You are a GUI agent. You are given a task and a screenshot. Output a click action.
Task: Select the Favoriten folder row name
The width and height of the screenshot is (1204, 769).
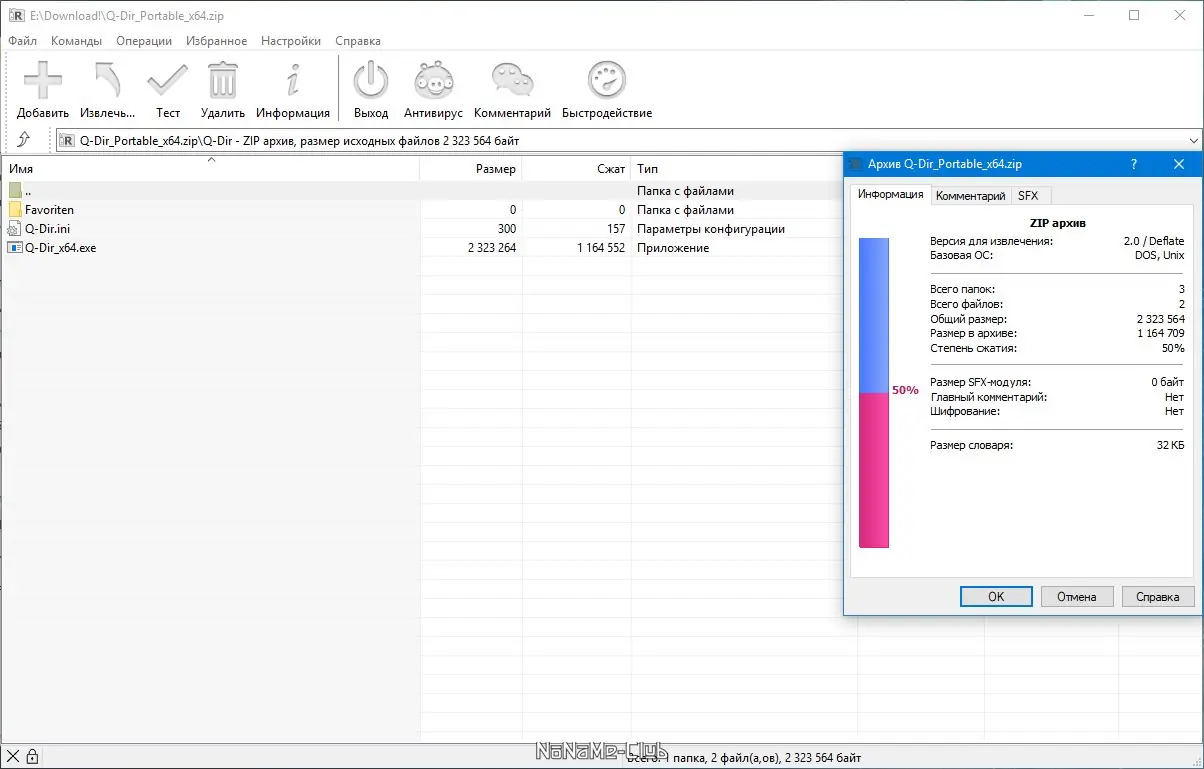49,210
